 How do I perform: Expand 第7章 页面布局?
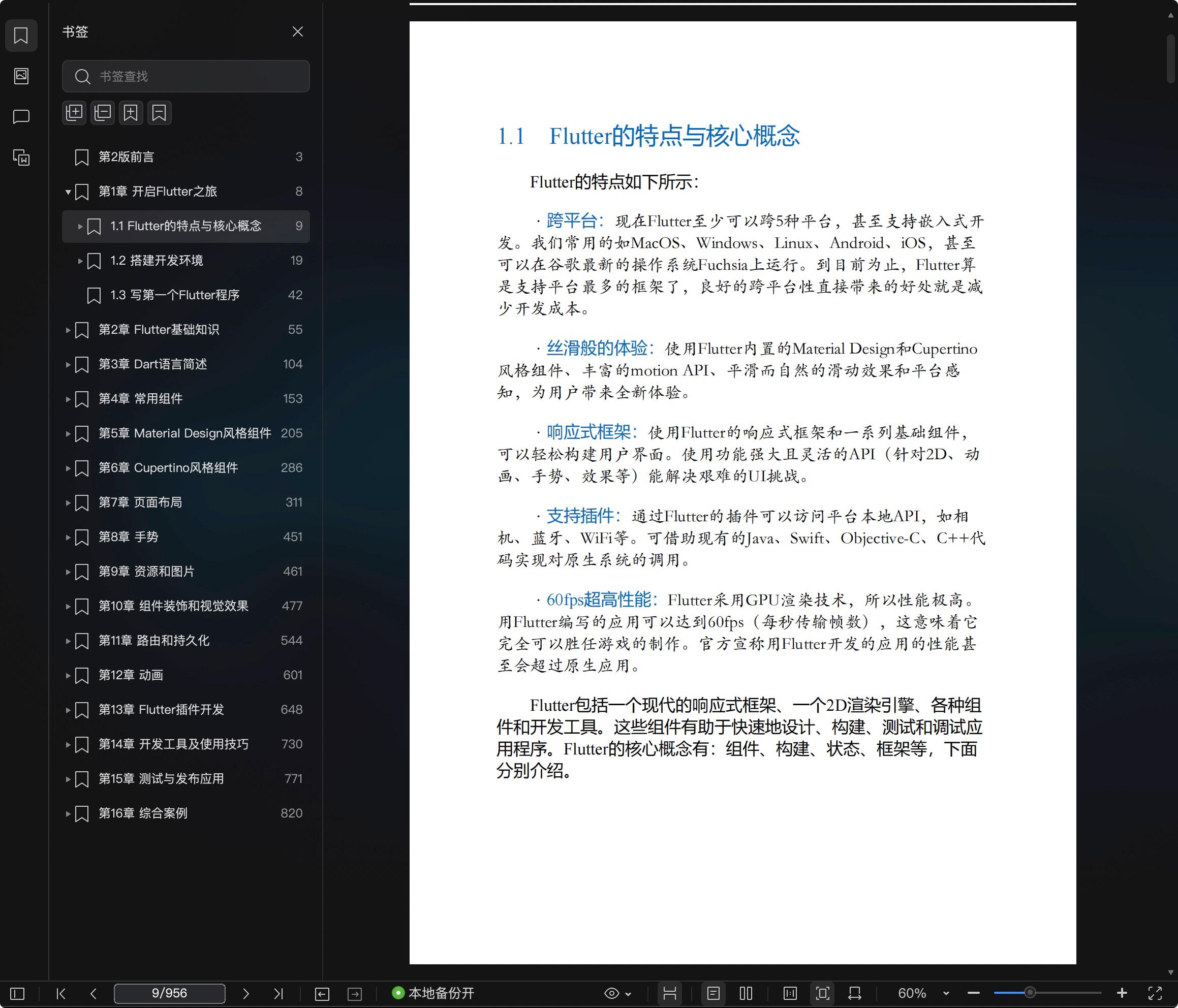(x=68, y=502)
